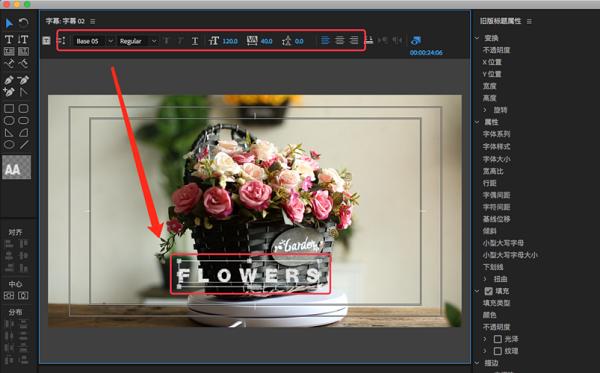This screenshot has height=373, width=600.
Task: Open the Regular font style dropdown
Action: coord(137,41)
